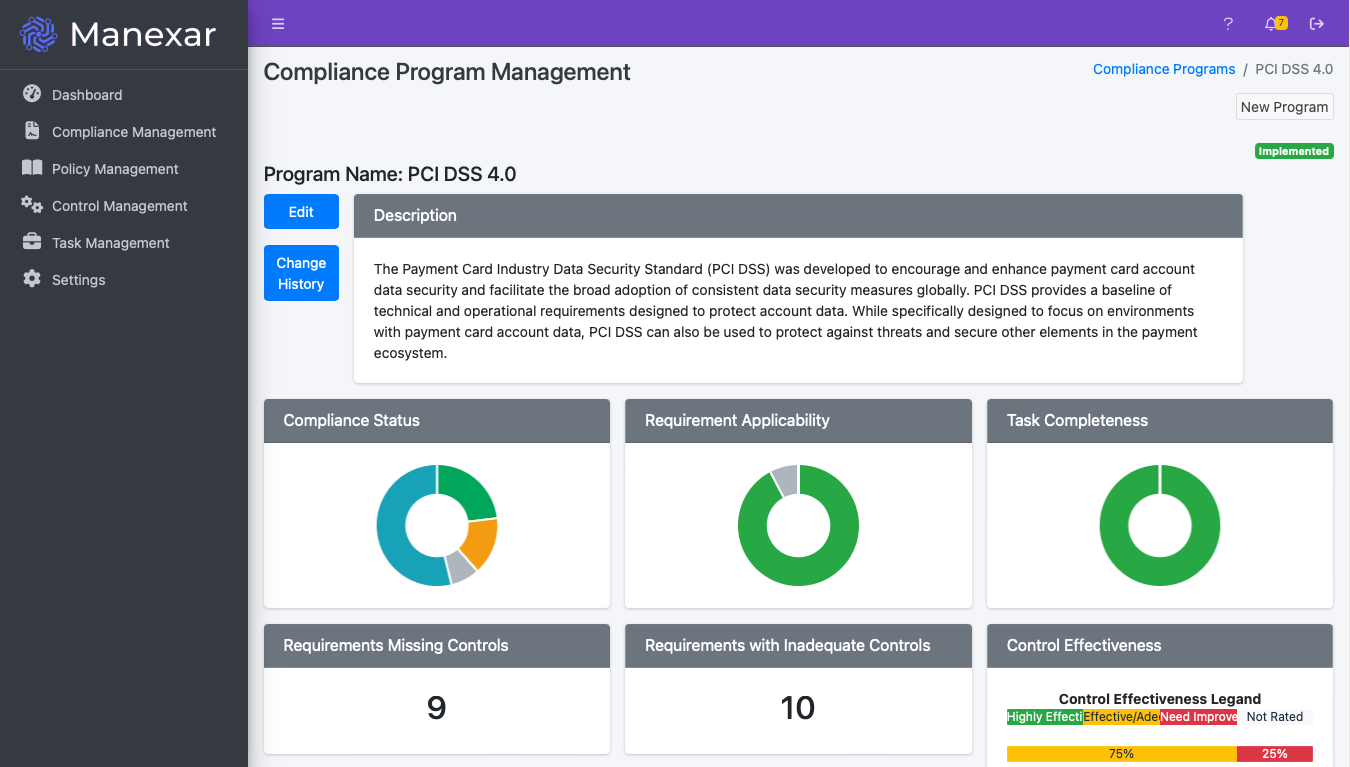Click the New Program button

pos(1284,107)
